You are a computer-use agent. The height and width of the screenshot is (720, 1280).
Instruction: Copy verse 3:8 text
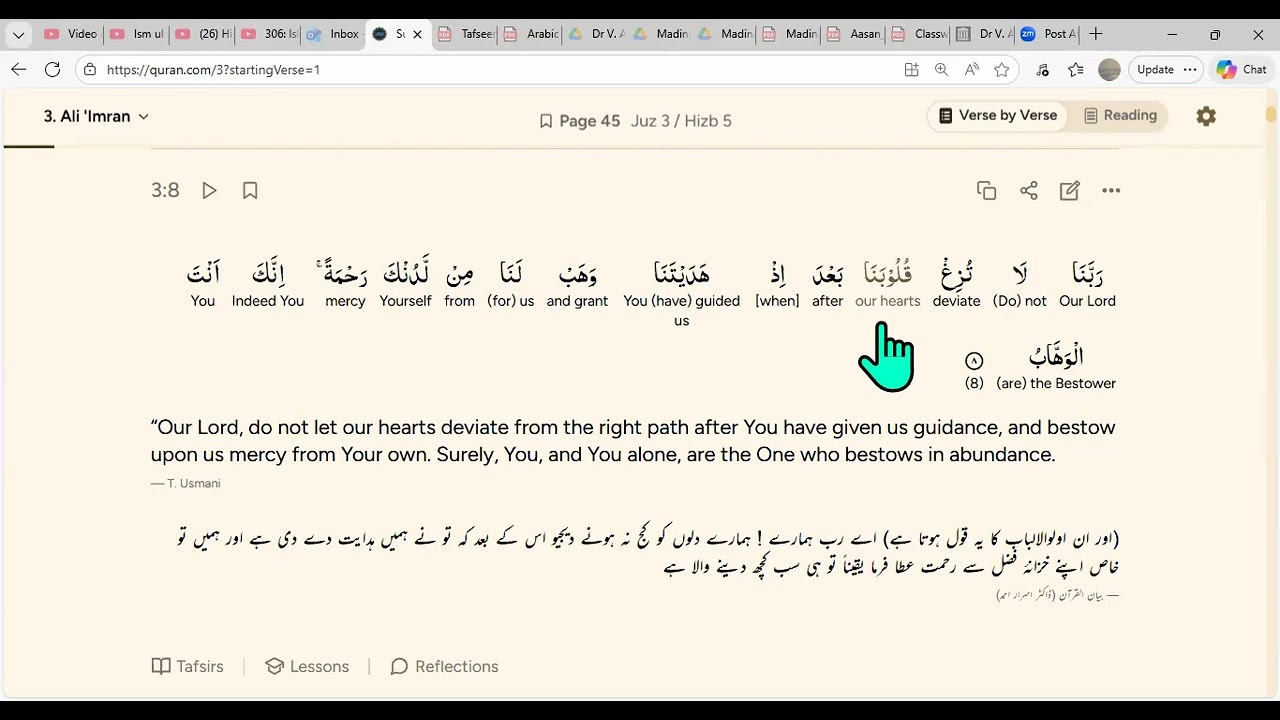(x=987, y=190)
